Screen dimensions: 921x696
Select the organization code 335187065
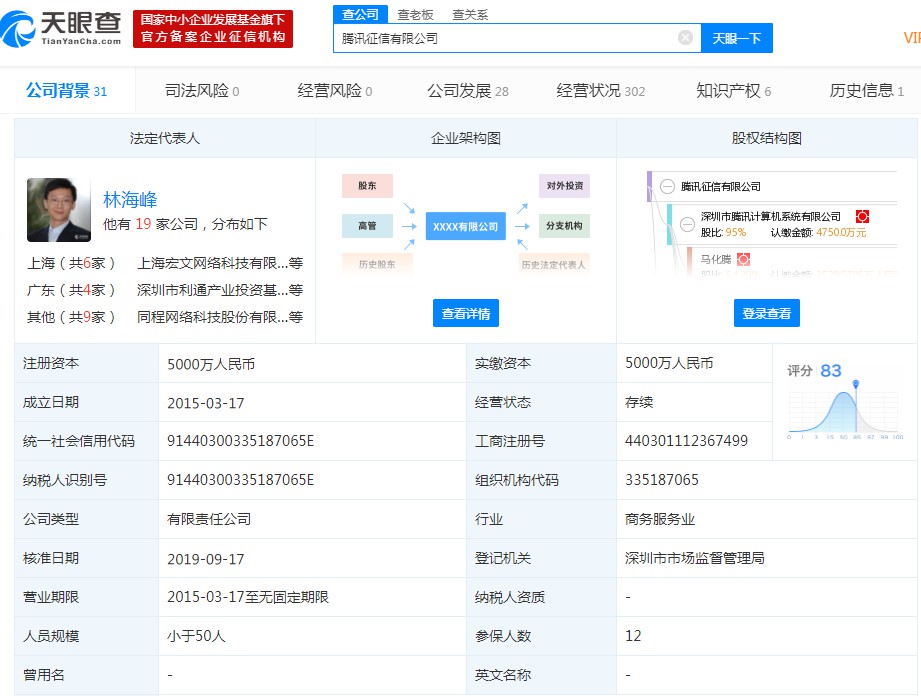pyautogui.click(x=662, y=480)
